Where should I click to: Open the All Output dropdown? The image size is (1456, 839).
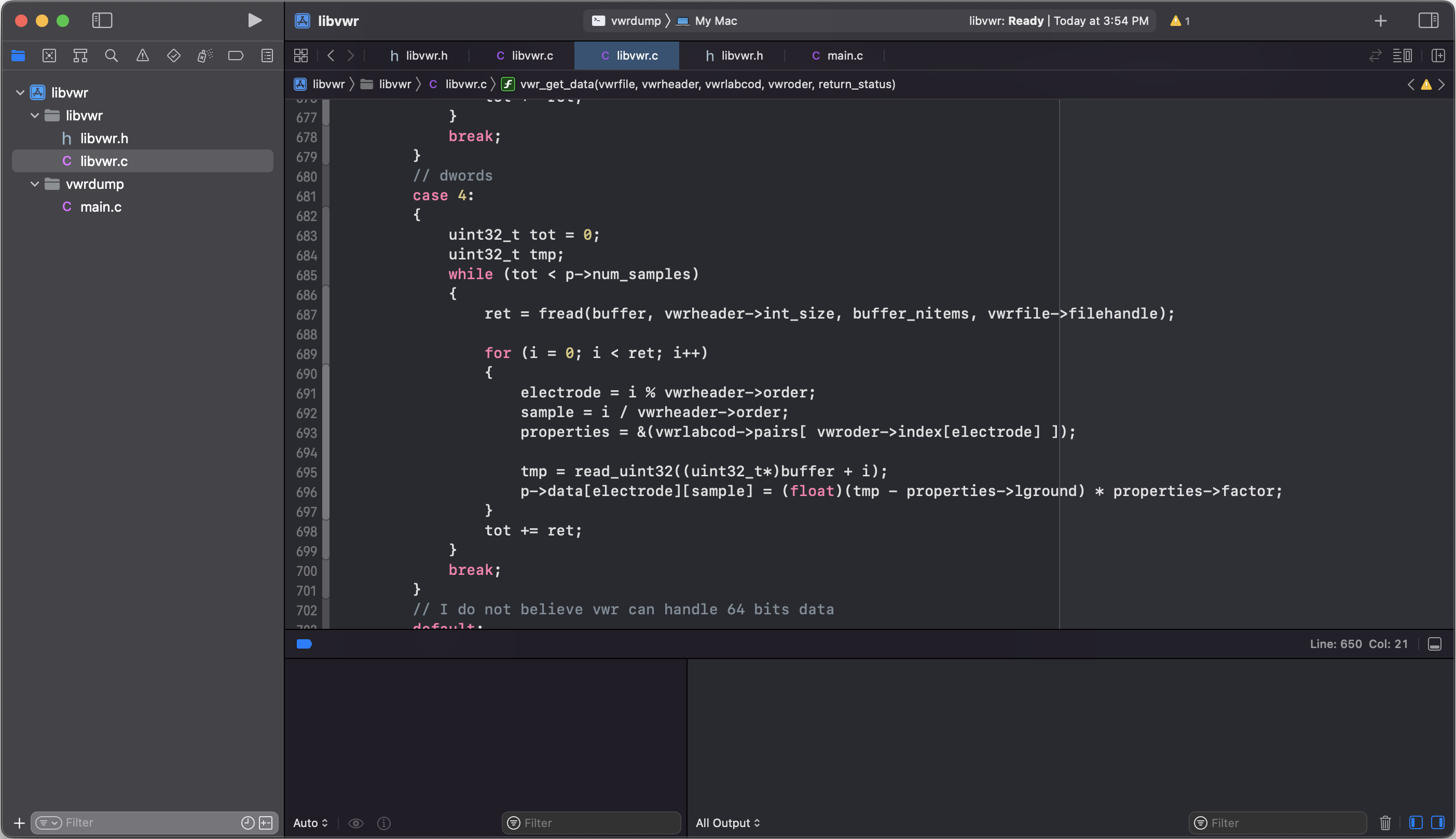tap(727, 823)
